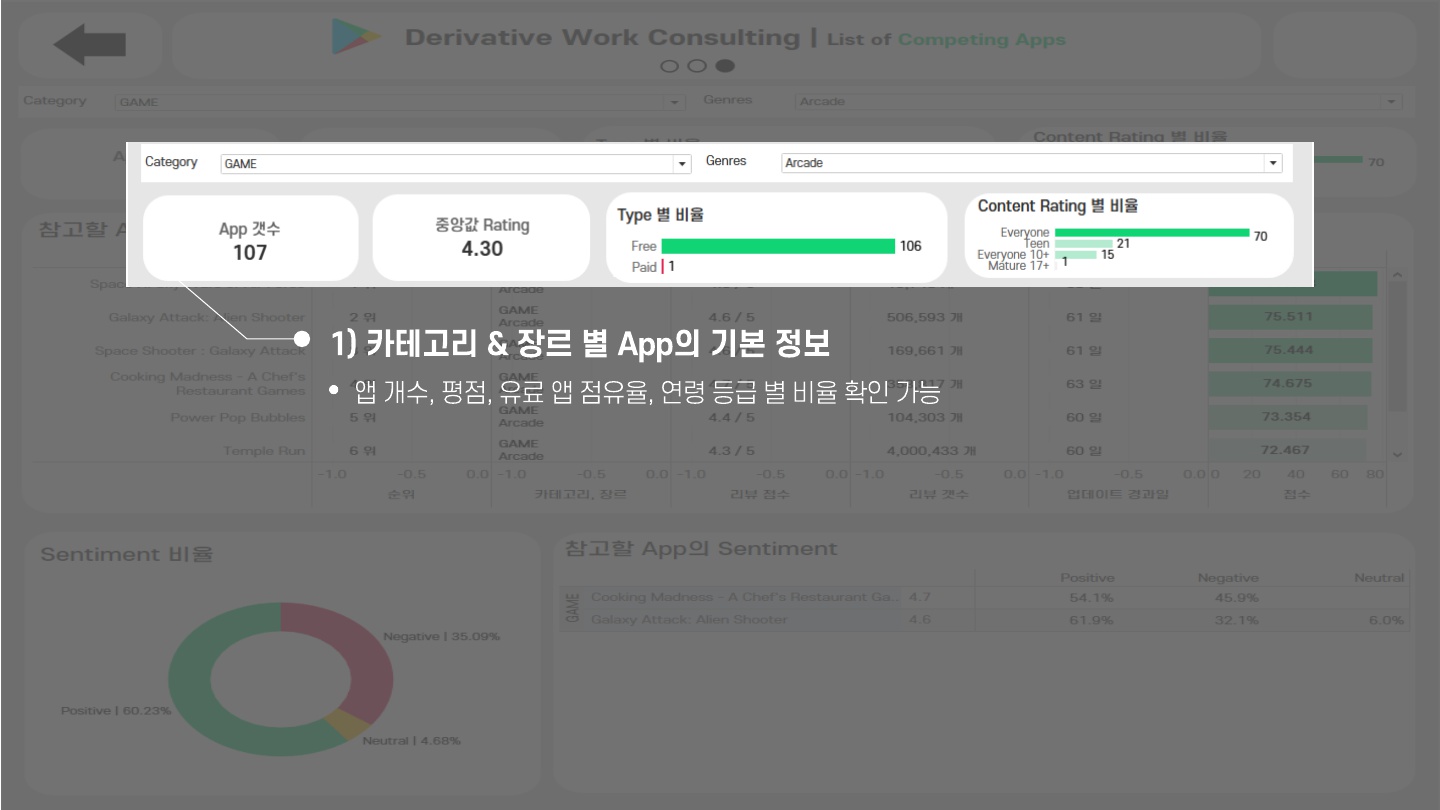
Task: Click the Mature 17+ bar
Action: [1056, 266]
